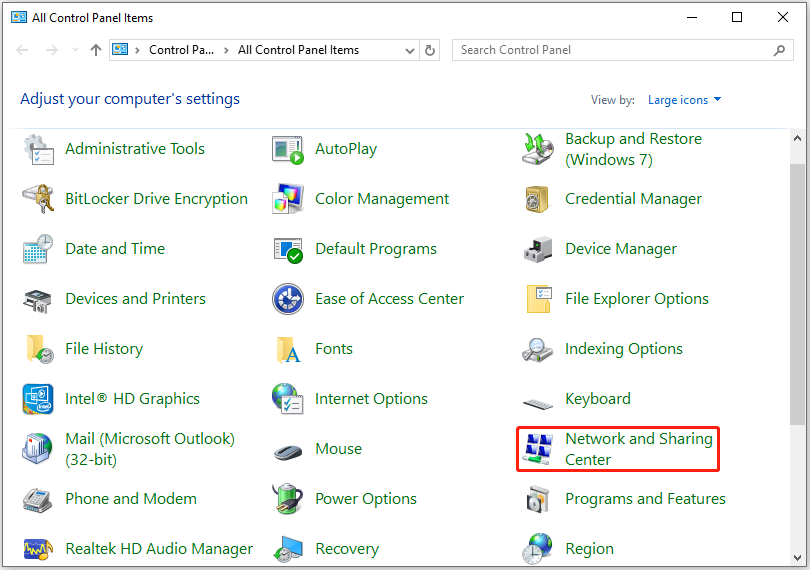Open Indexing Options text link

tap(624, 349)
